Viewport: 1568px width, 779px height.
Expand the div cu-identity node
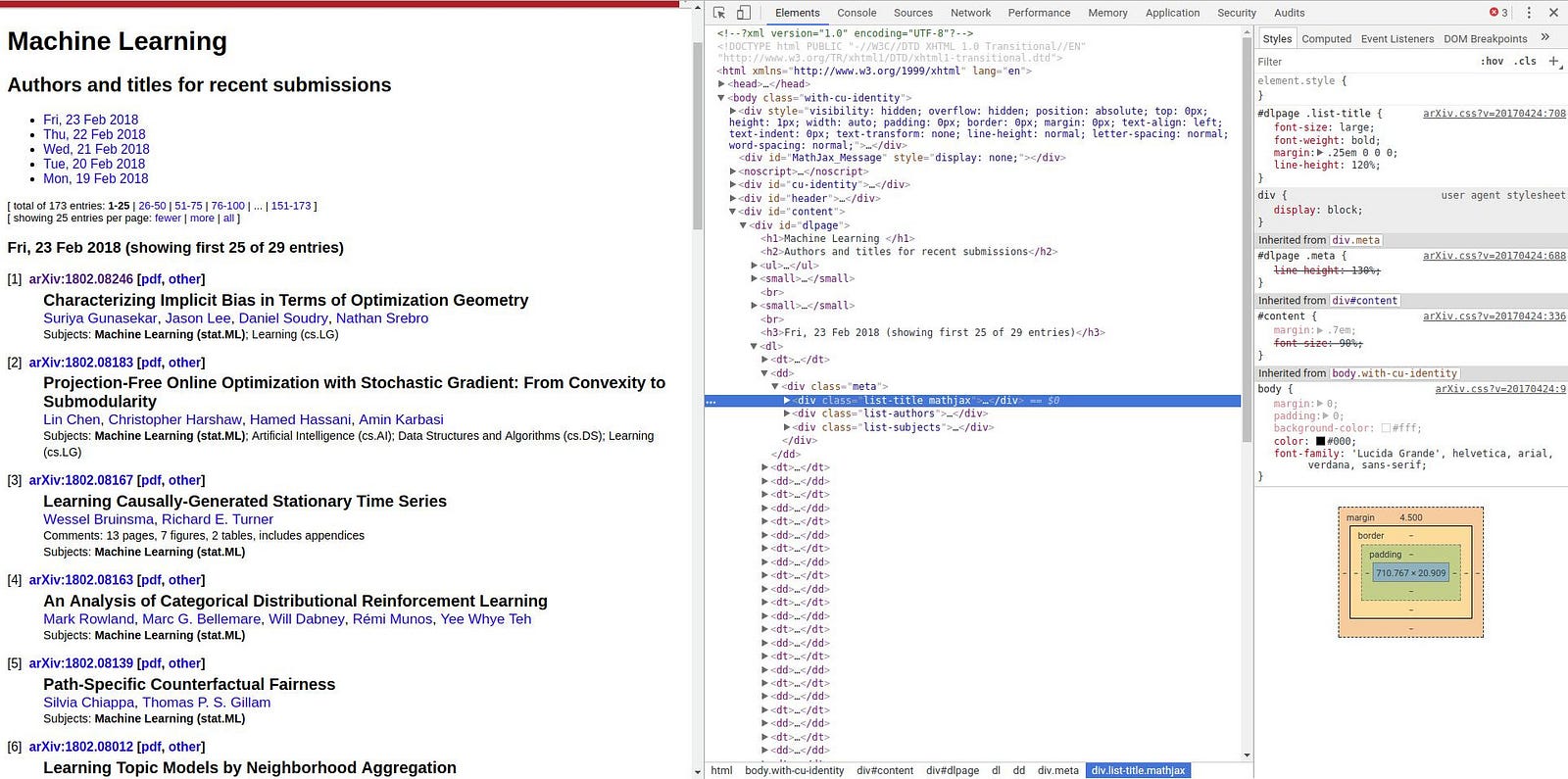click(733, 185)
